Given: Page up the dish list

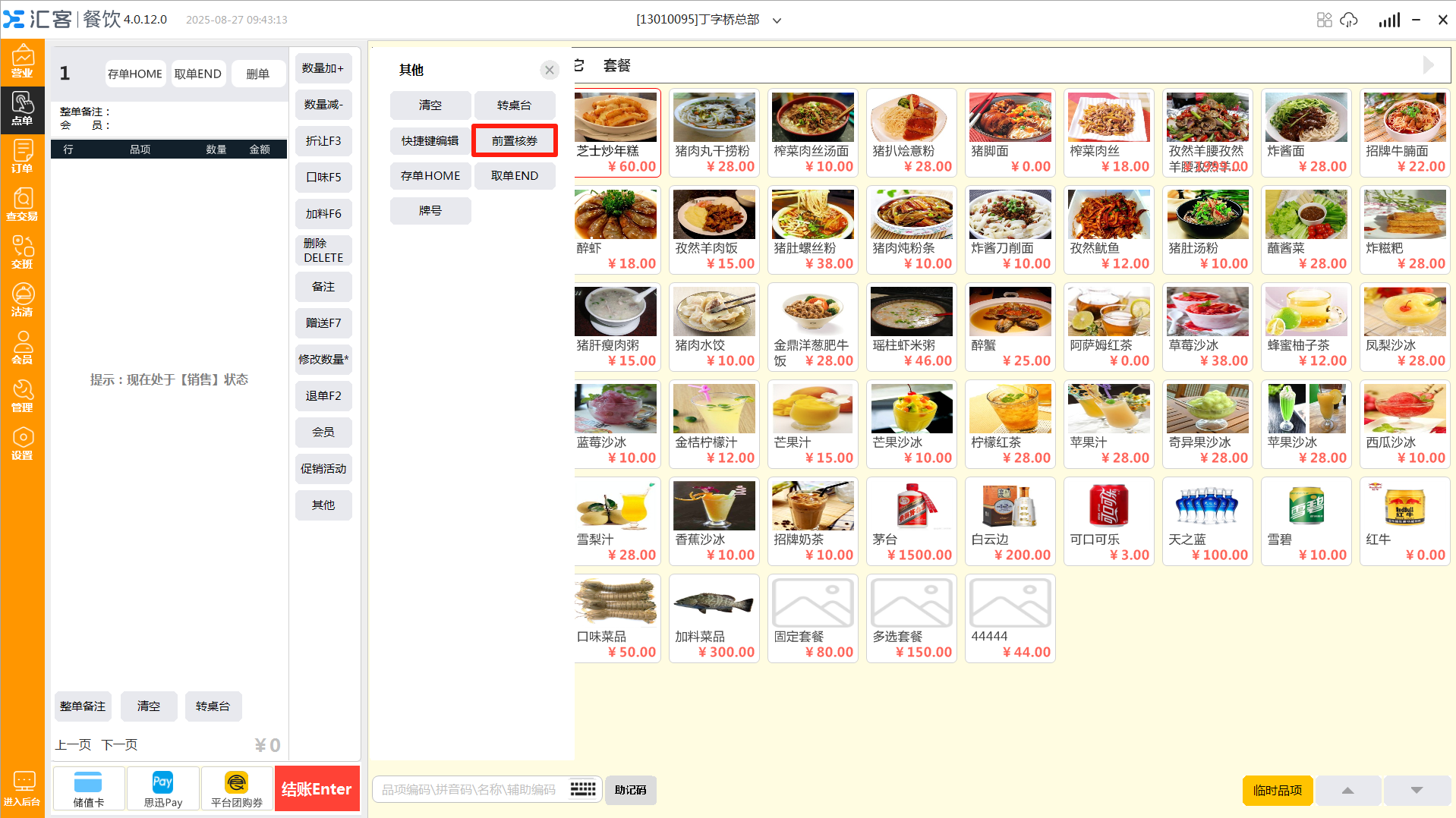Looking at the screenshot, I should (x=1348, y=790).
